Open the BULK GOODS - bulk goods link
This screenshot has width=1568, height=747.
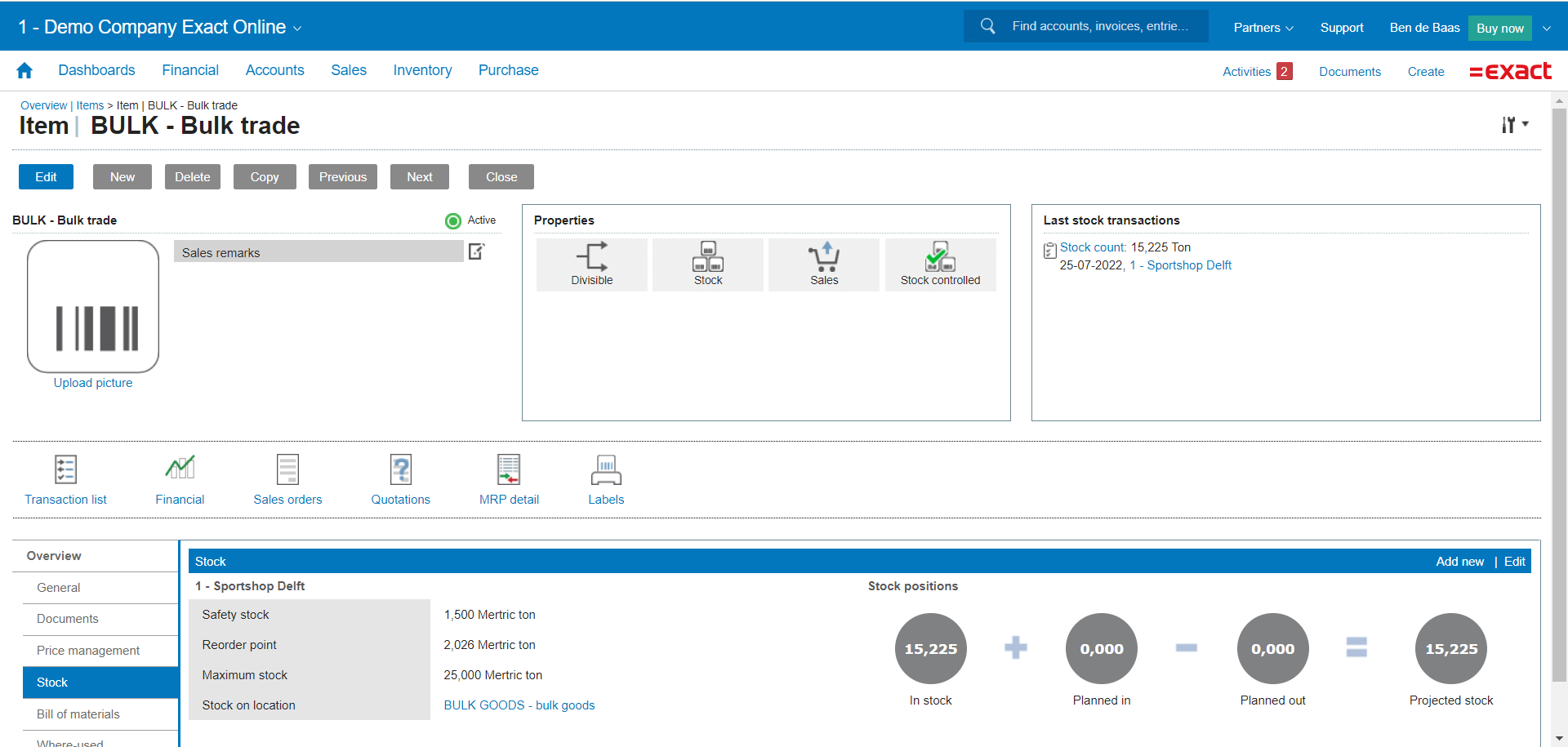(519, 705)
